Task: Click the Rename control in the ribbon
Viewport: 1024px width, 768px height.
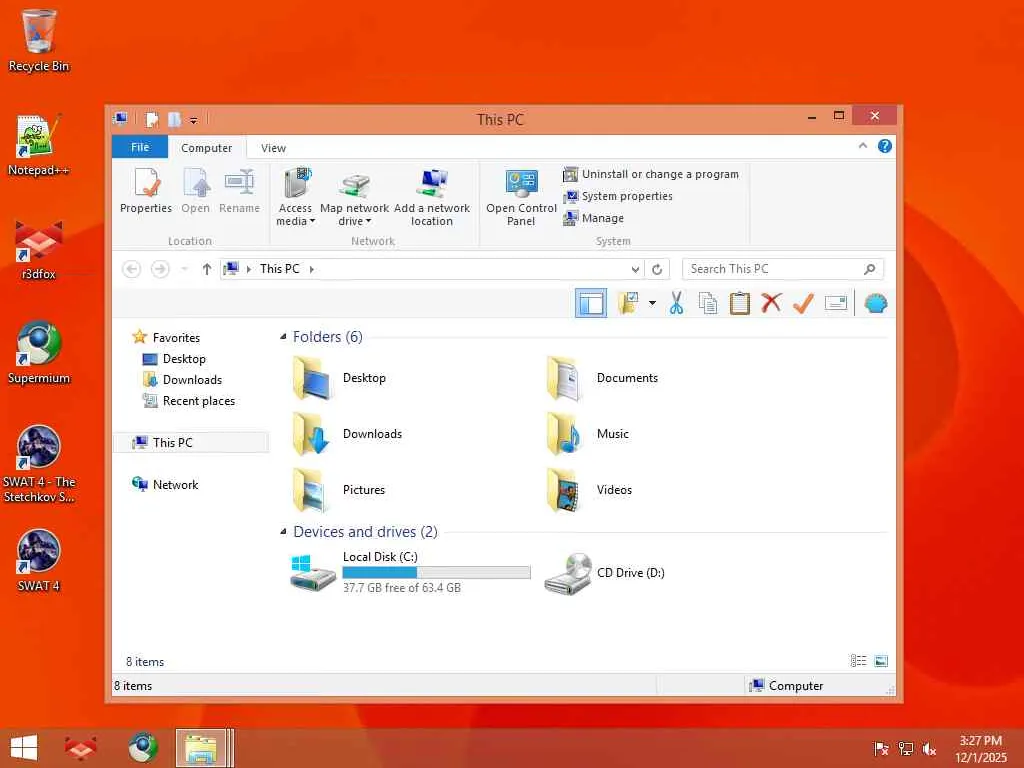Action: (x=239, y=191)
